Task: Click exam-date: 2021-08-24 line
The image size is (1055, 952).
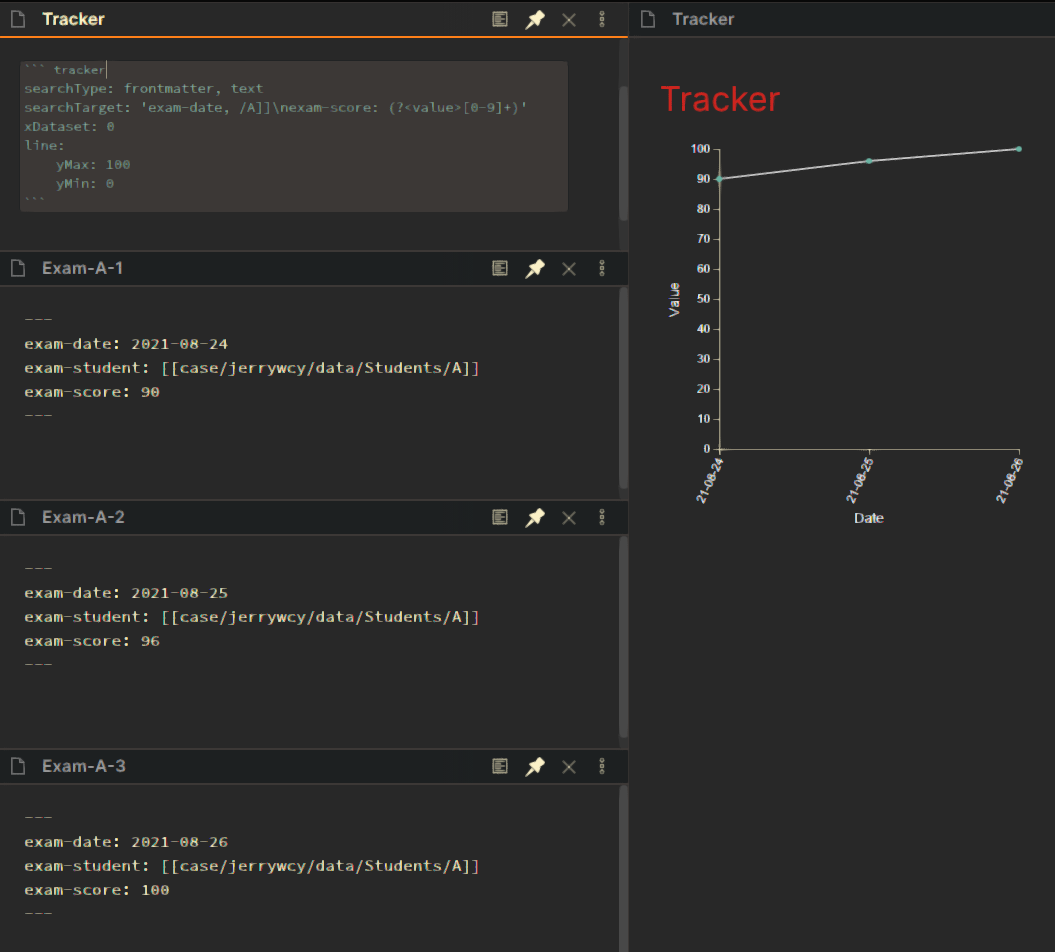Action: click(x=126, y=344)
